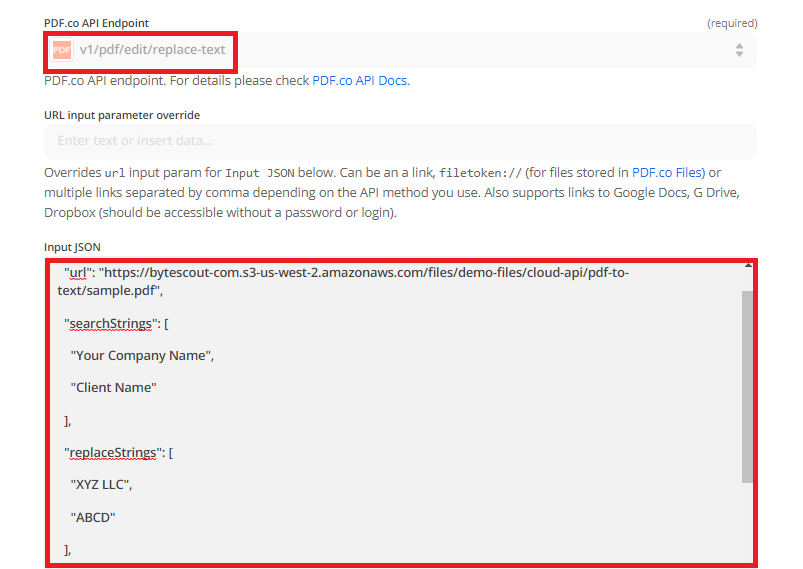
Task: Open the PDF.co Files link
Action: click(x=667, y=173)
